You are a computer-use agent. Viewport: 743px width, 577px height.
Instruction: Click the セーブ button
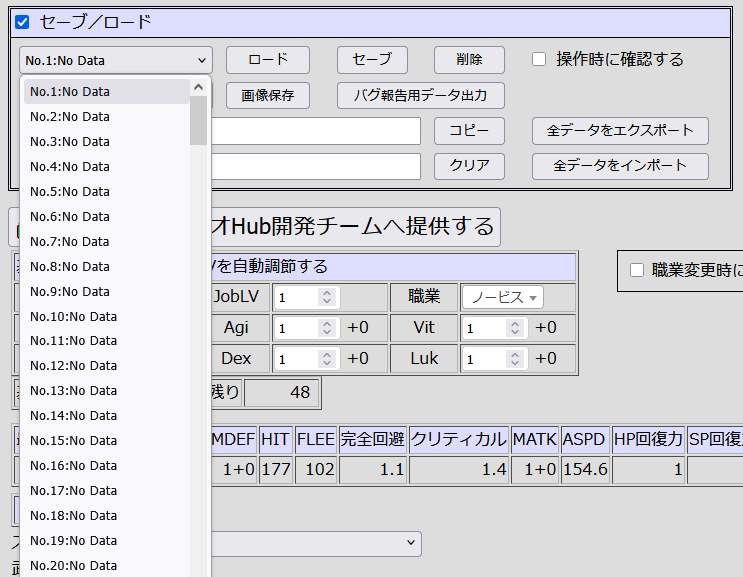pyautogui.click(x=372, y=60)
